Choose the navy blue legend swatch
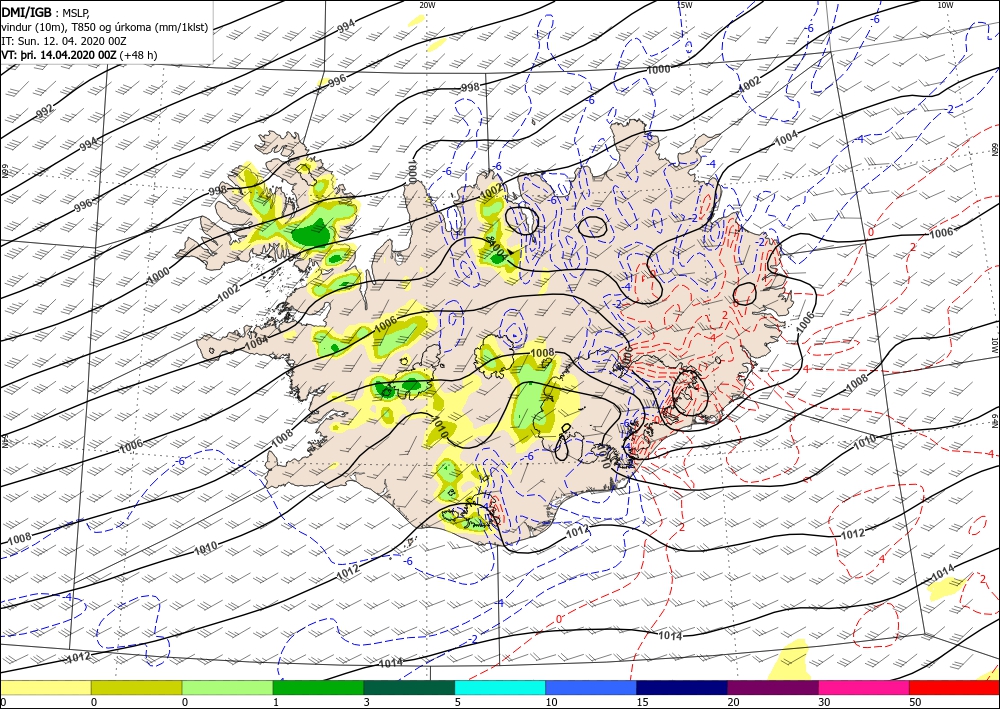Screen dimensions: 1000x709 pyautogui.click(x=682, y=687)
